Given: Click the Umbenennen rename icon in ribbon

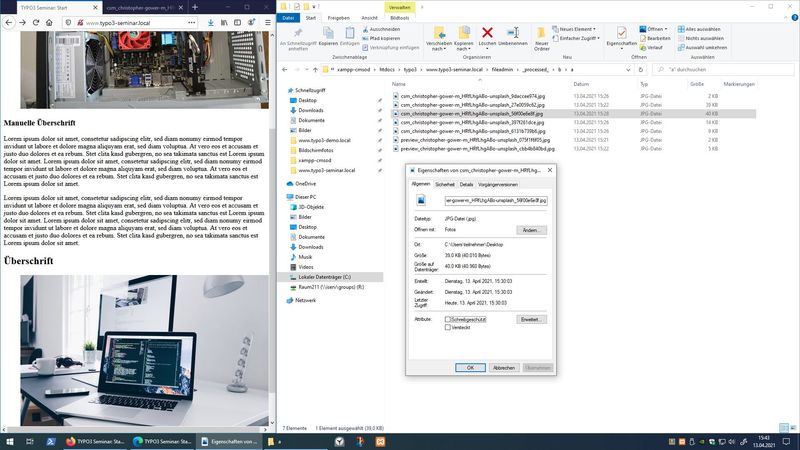Looking at the screenshot, I should 512,36.
